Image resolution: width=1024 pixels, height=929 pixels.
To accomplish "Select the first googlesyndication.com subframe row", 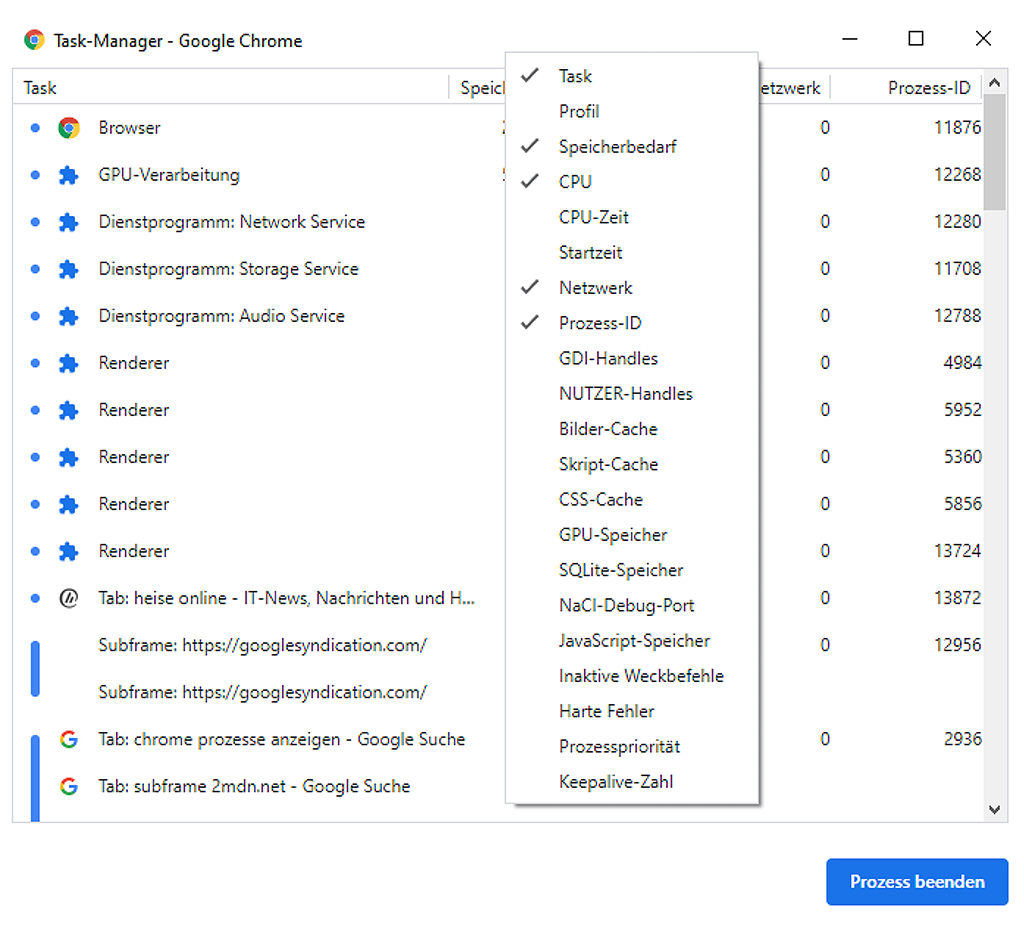I will pyautogui.click(x=262, y=646).
